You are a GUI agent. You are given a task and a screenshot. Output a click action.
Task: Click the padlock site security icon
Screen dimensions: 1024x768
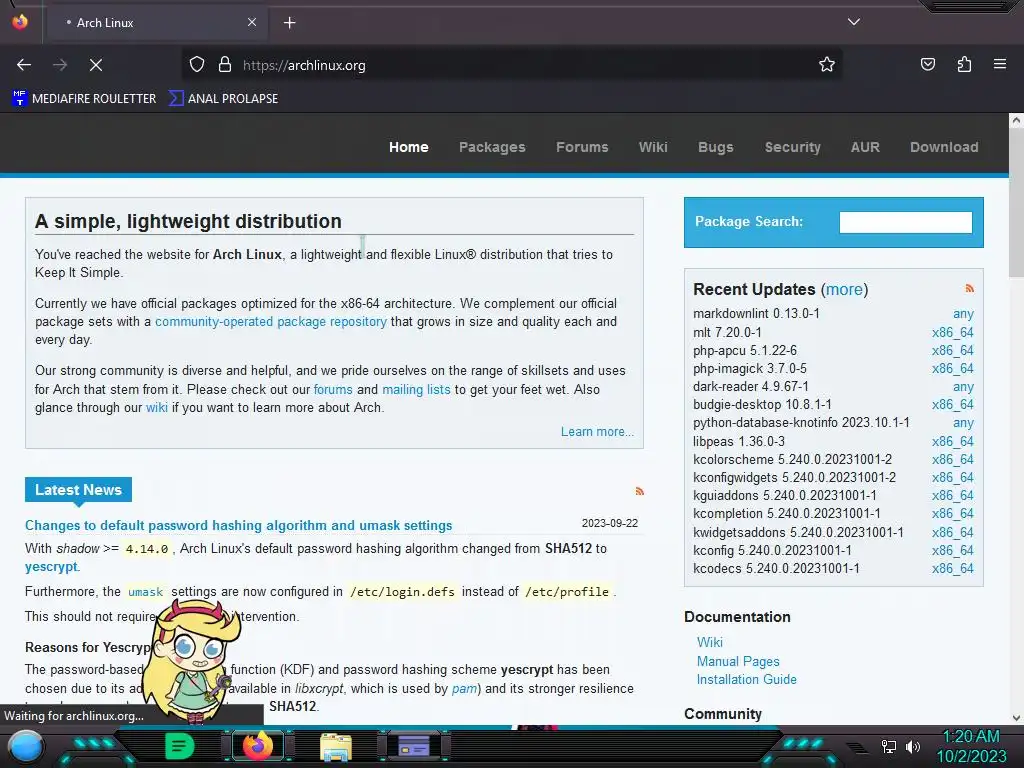coord(225,65)
